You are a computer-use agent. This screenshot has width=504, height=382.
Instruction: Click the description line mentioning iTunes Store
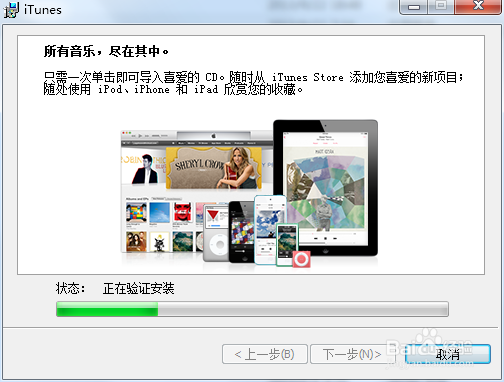[253, 77]
